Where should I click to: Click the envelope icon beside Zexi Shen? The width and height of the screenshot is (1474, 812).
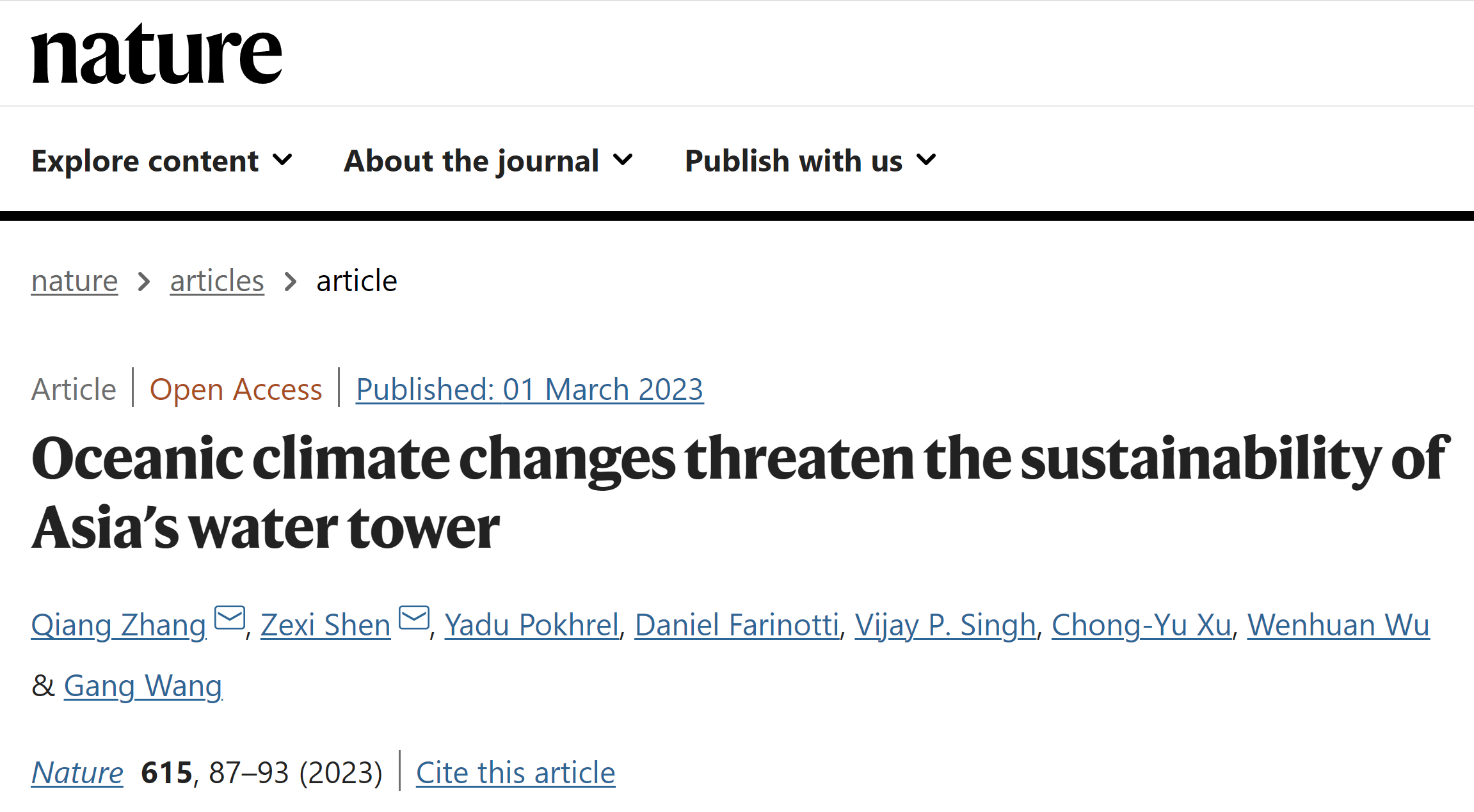coord(414,618)
